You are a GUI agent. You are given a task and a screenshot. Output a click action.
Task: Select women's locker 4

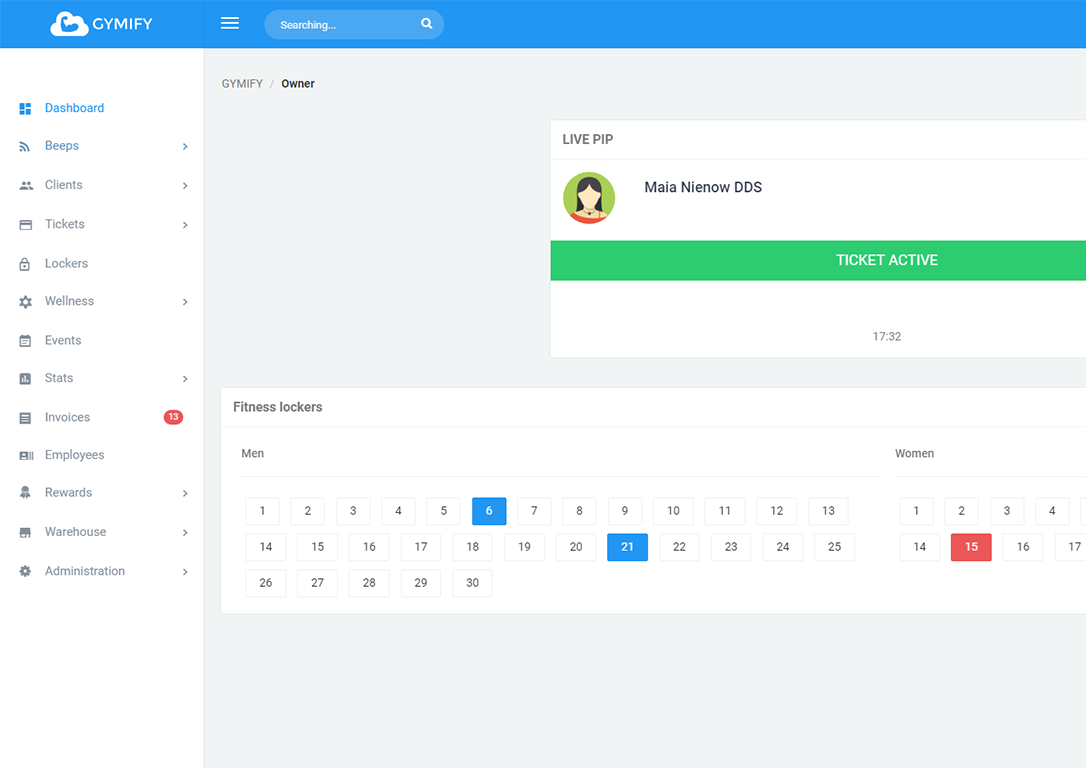point(1052,511)
